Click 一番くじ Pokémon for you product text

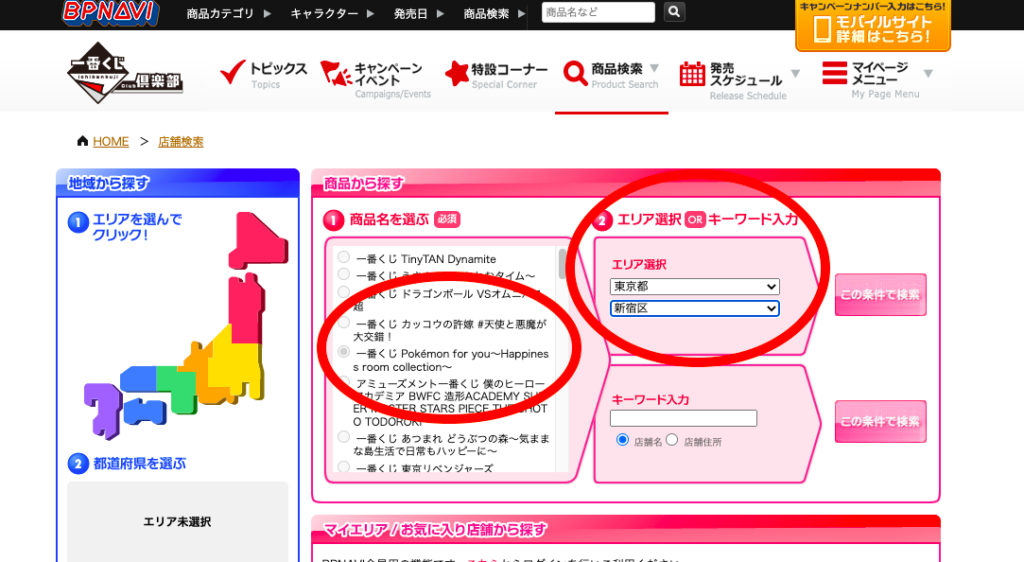[452, 360]
